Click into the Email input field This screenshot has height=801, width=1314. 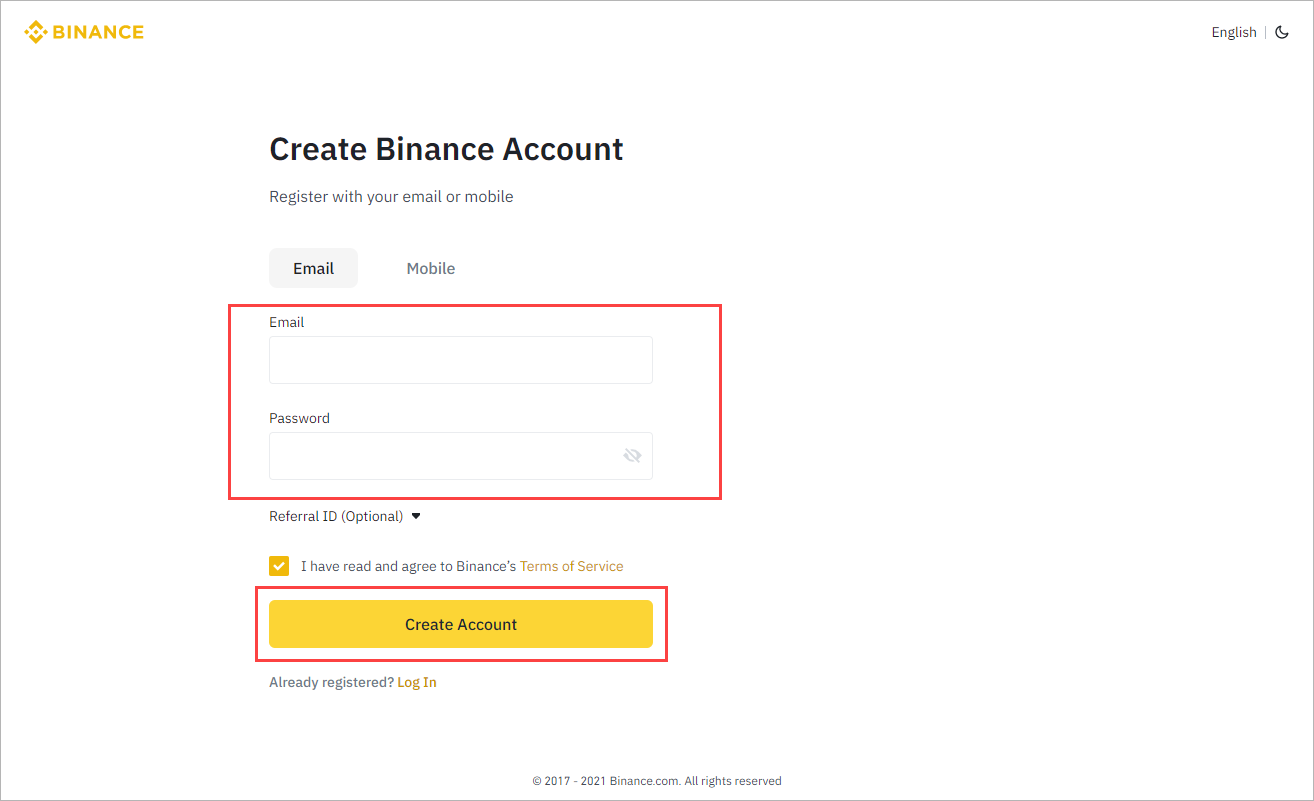point(460,360)
